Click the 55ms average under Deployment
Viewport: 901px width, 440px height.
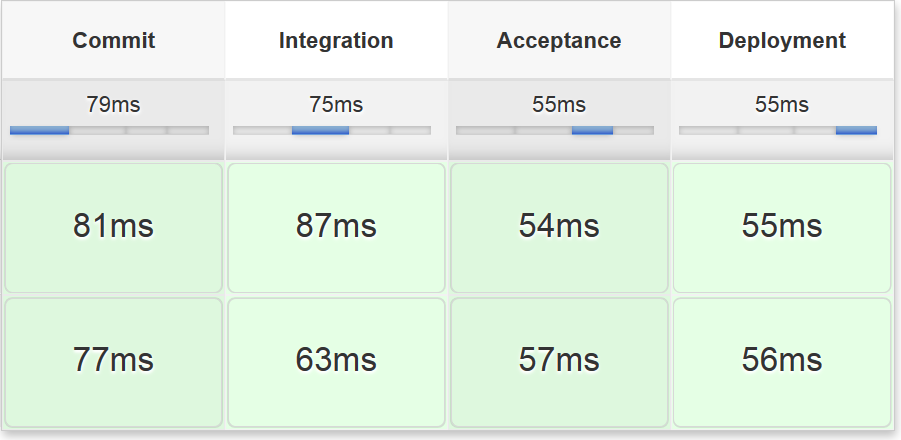782,105
